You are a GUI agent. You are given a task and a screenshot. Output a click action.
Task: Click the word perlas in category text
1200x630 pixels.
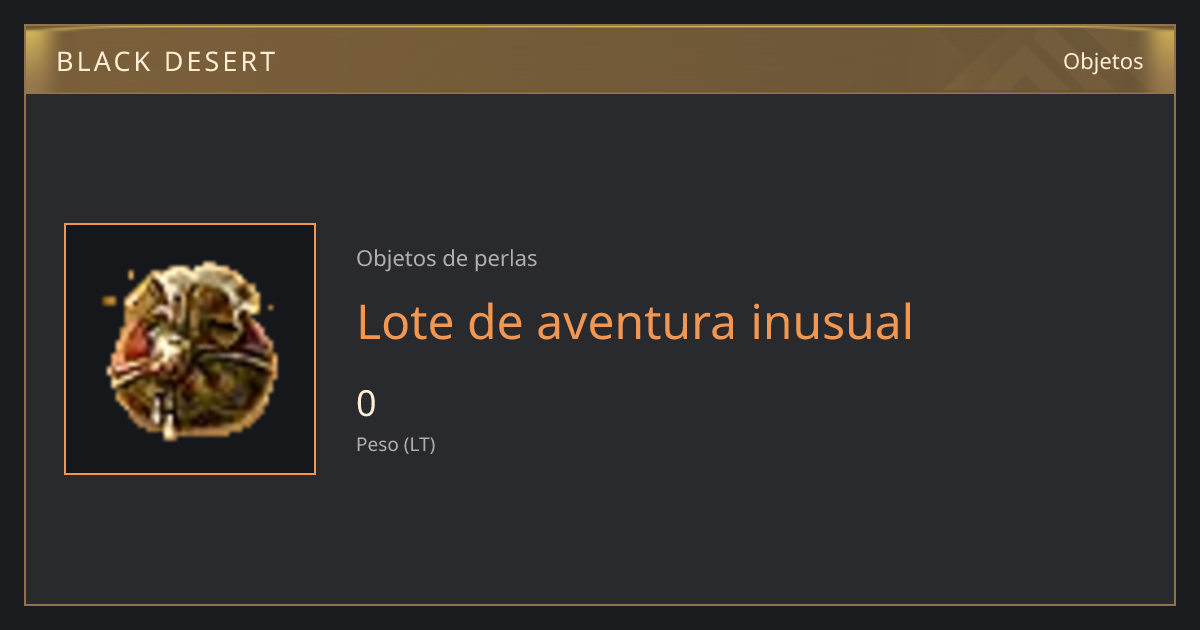point(505,259)
